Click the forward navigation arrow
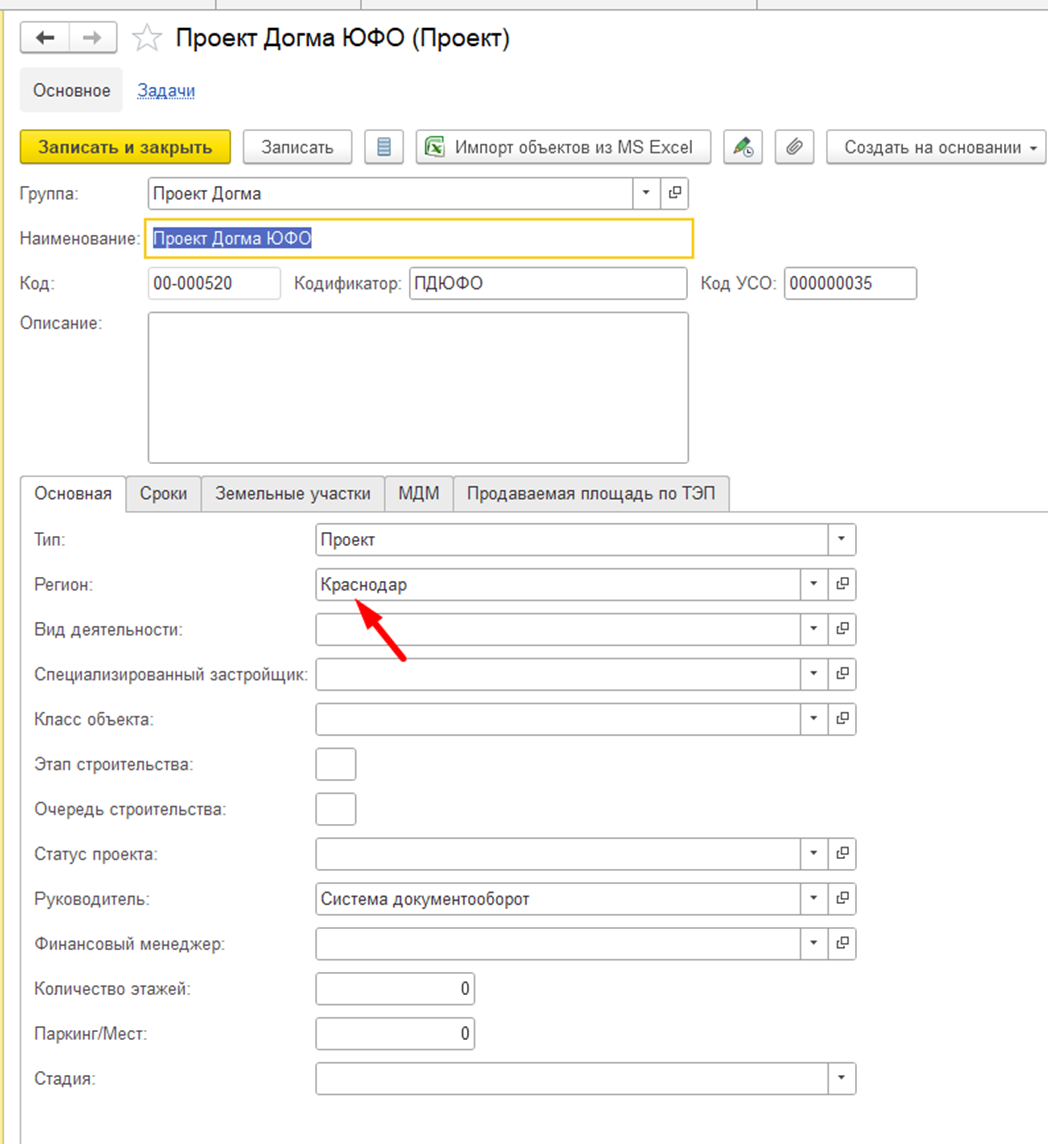 point(92,38)
